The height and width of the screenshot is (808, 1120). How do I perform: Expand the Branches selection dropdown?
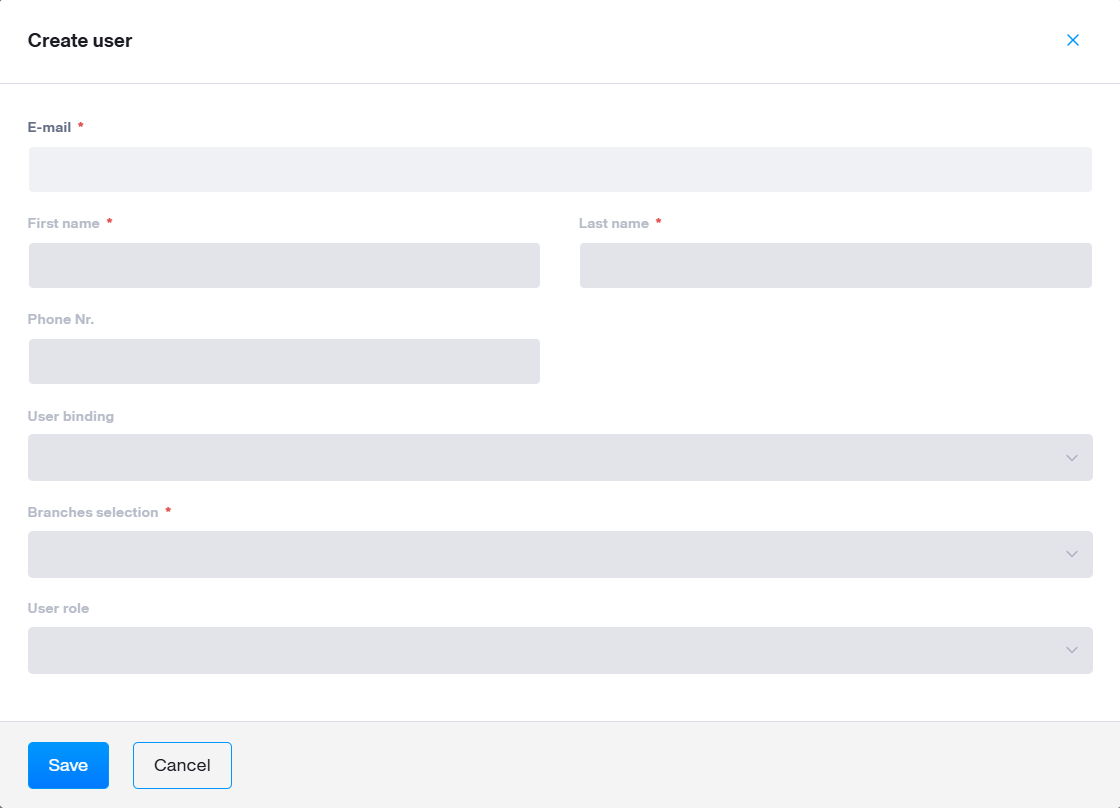pos(560,553)
